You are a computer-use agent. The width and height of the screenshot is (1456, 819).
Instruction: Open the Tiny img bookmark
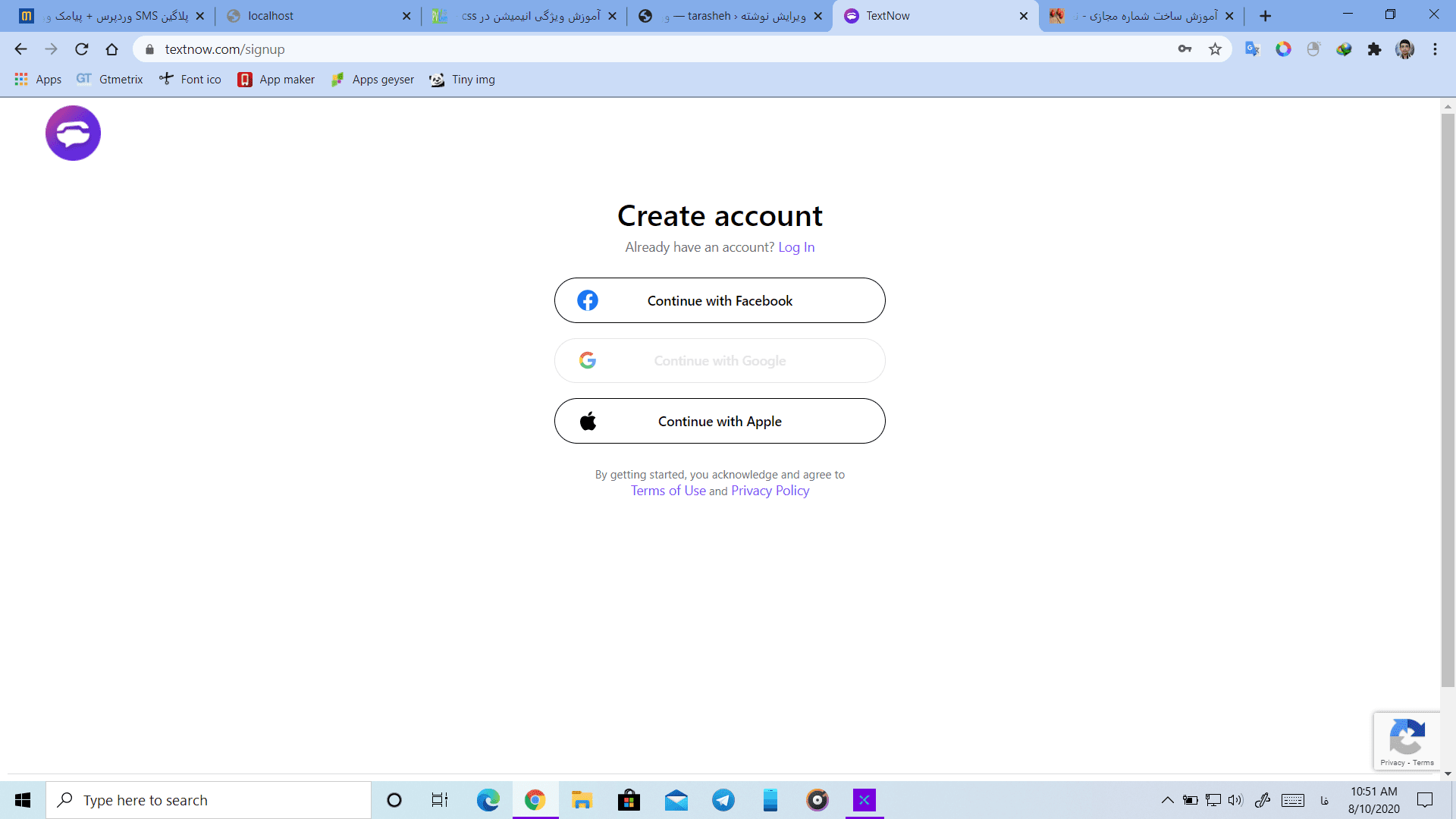[x=462, y=79]
